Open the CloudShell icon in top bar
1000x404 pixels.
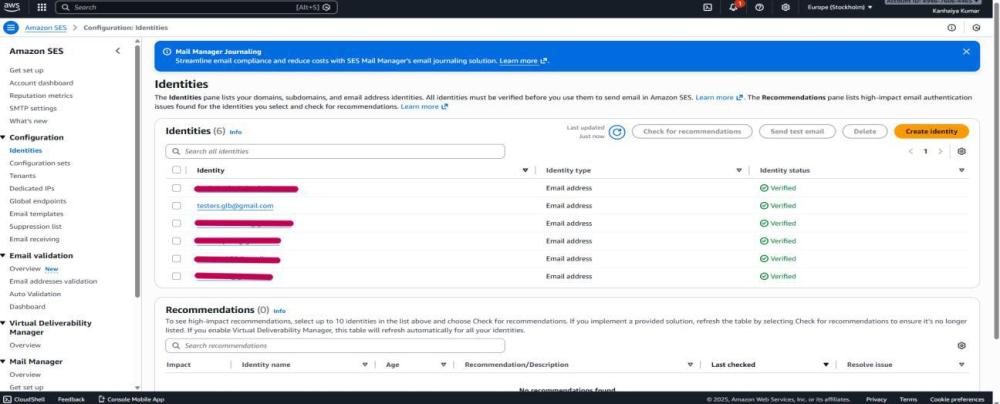(708, 7)
